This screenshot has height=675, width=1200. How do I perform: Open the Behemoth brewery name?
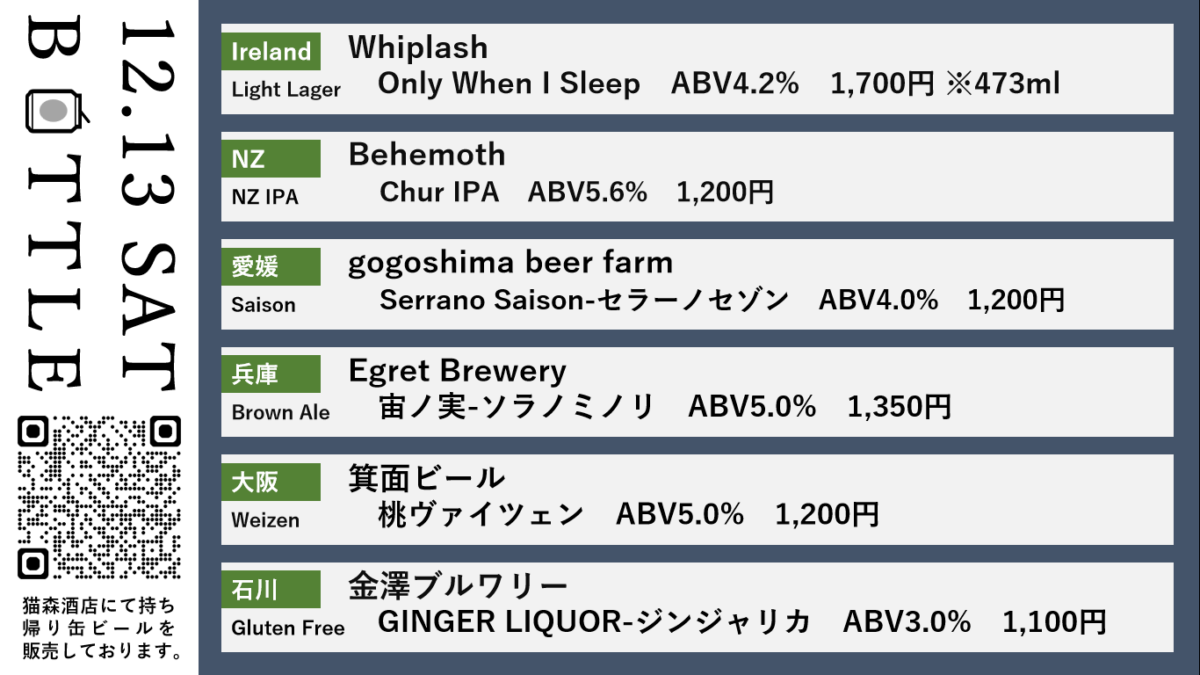click(427, 155)
